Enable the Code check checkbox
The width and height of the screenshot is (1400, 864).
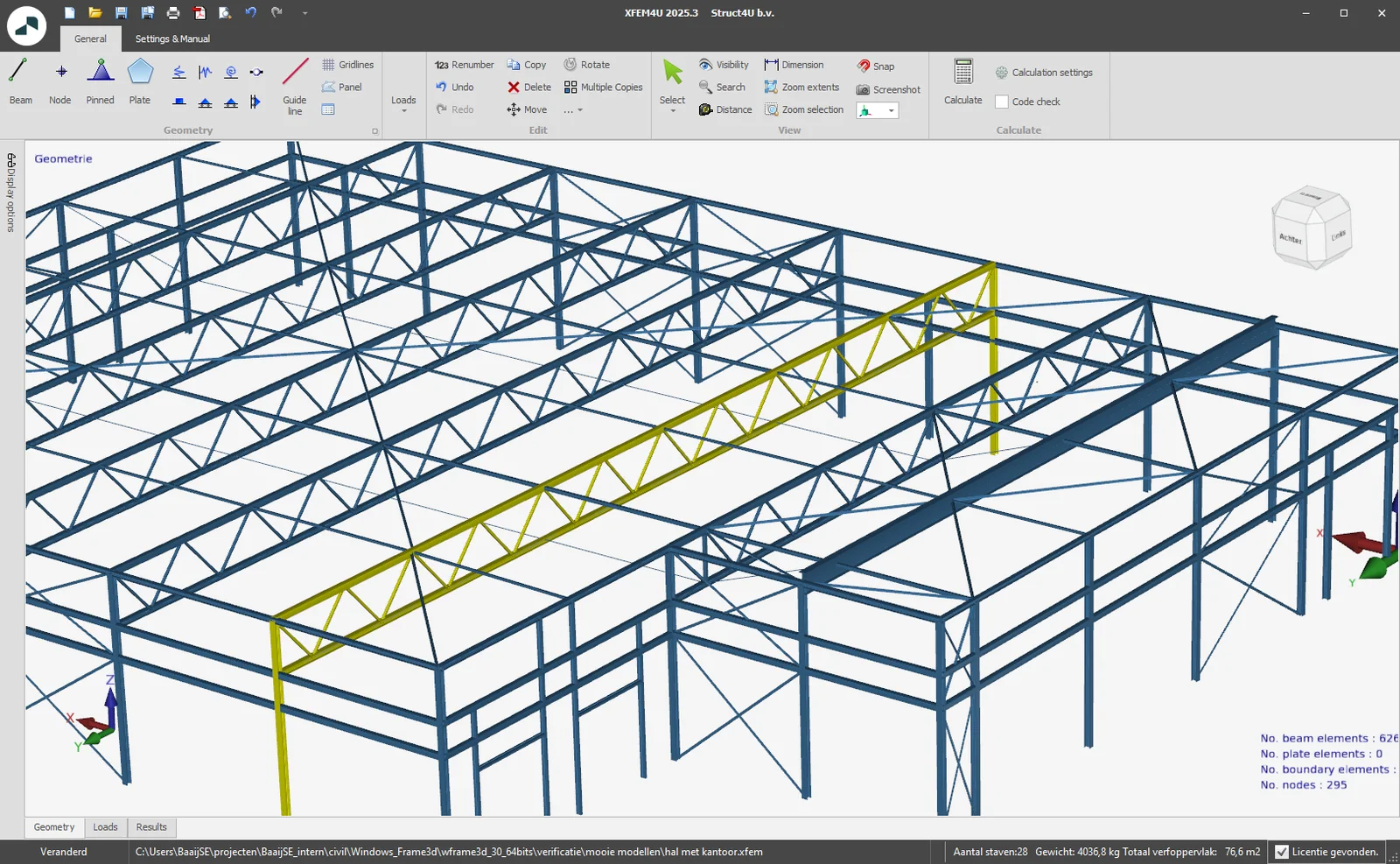click(1002, 102)
